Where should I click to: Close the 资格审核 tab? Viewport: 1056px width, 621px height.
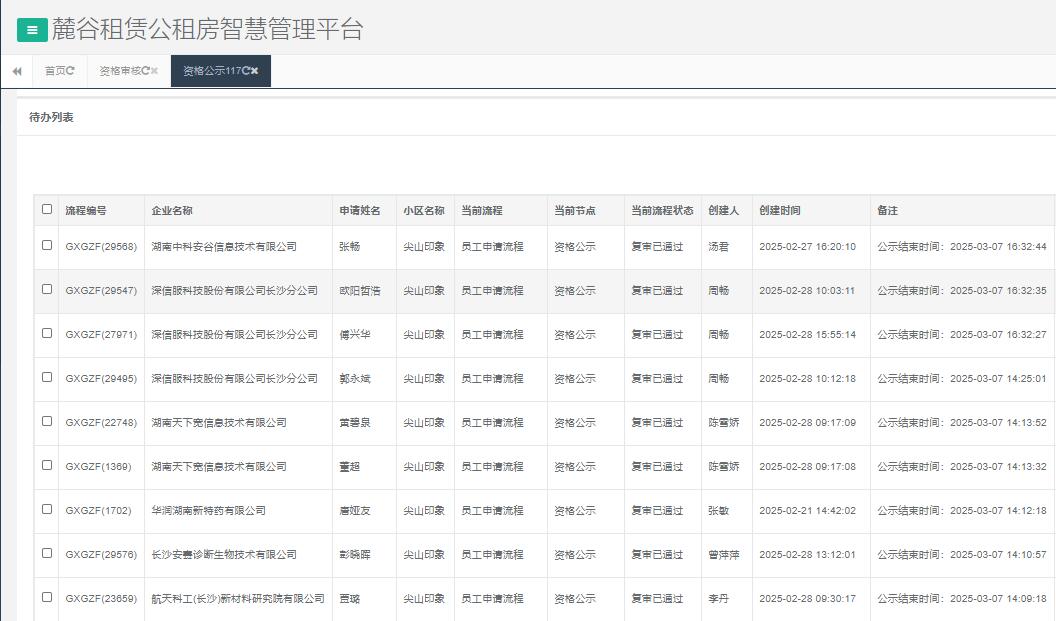click(155, 71)
